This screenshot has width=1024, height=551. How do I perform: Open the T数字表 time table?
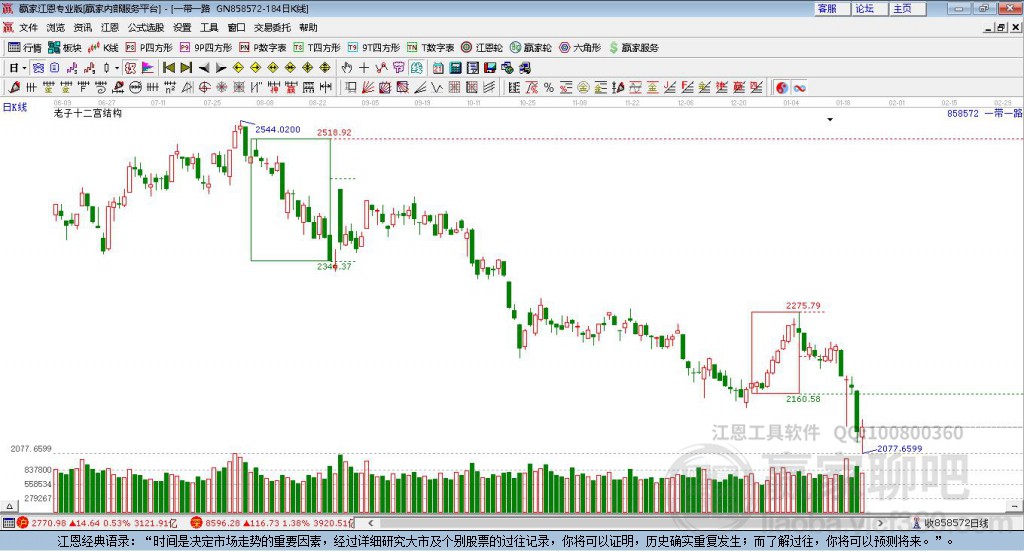tap(430, 48)
